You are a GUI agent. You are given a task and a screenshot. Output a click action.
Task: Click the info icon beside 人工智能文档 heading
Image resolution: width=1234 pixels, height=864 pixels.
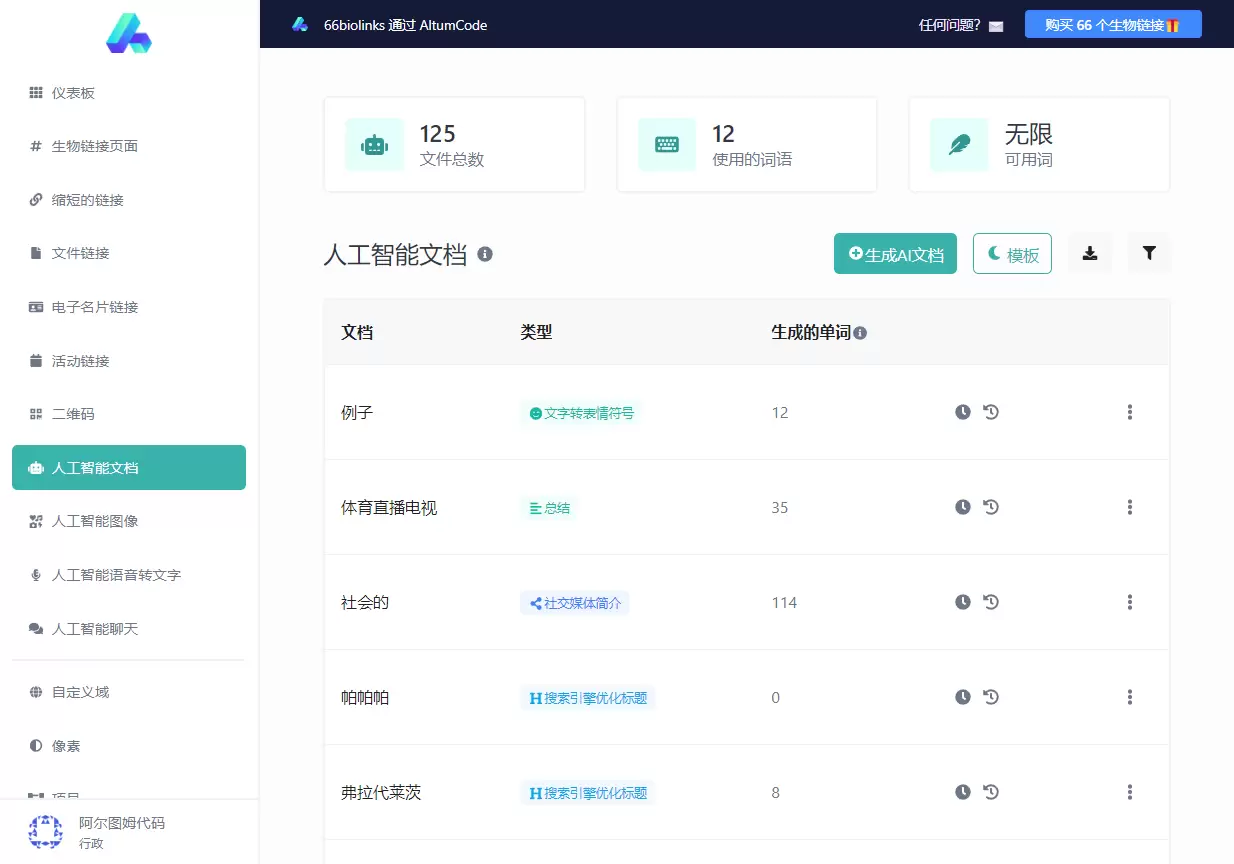click(x=485, y=254)
